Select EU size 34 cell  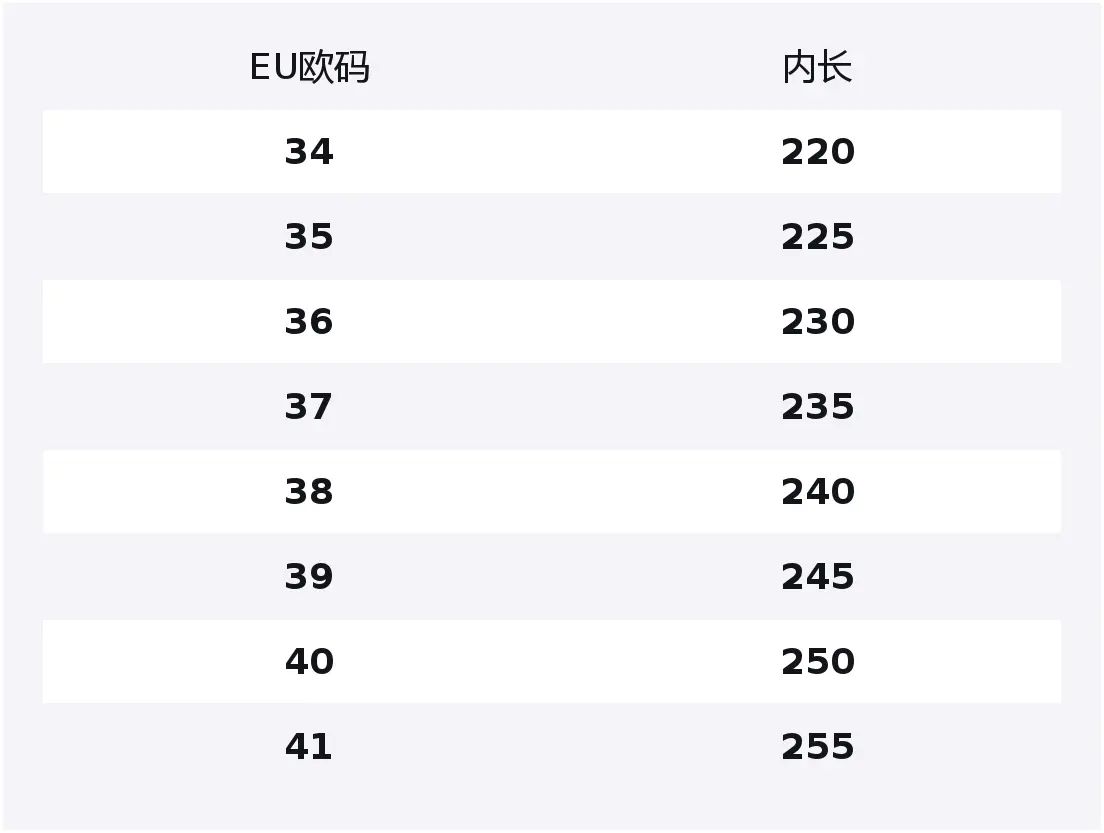coord(309,152)
